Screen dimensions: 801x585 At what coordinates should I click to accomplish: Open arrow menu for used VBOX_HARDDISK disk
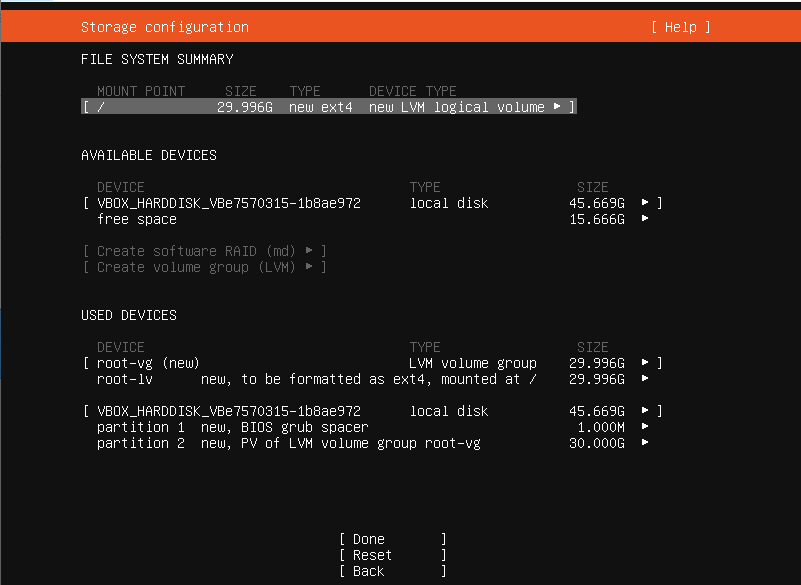click(645, 410)
